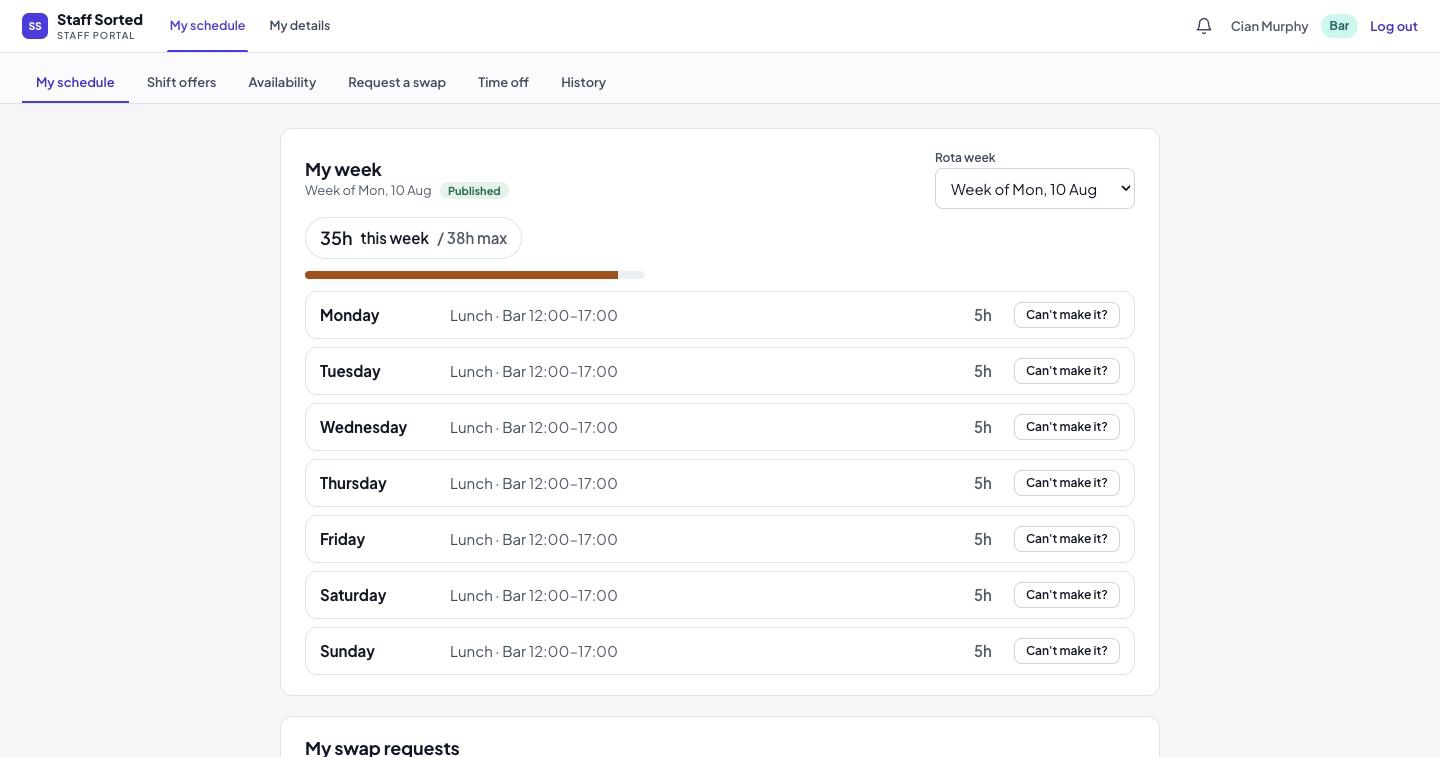This screenshot has height=757, width=1440.
Task: Select the Sunday day label
Action: coord(347,651)
